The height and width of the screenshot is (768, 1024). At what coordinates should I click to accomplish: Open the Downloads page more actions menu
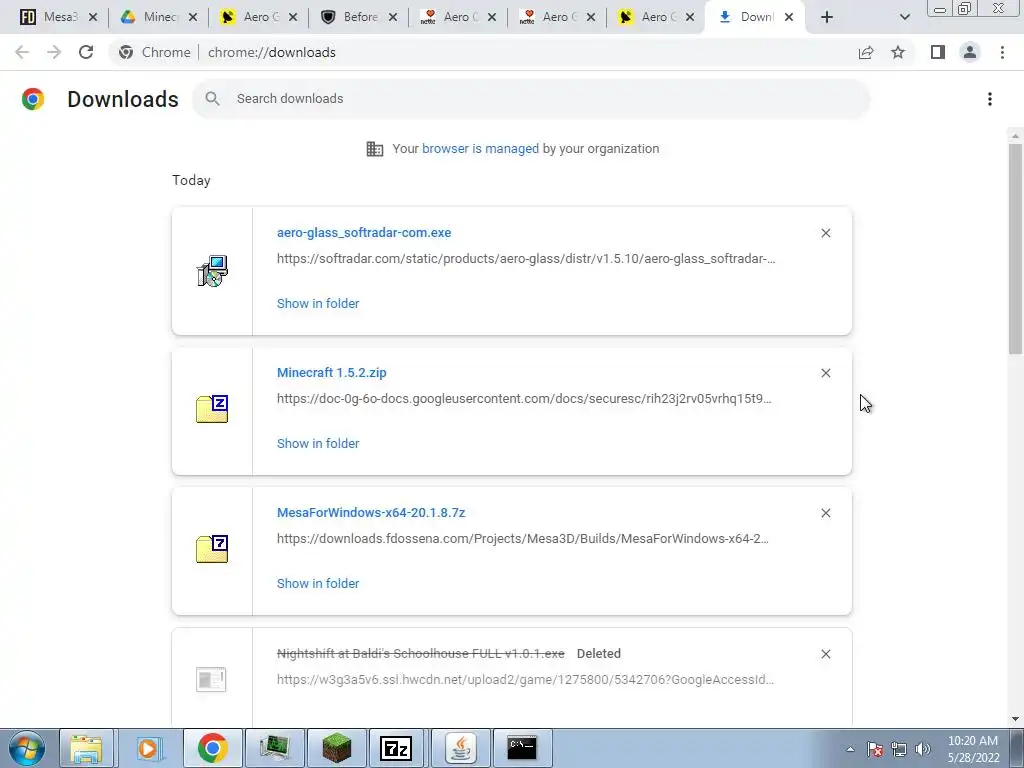[x=990, y=99]
